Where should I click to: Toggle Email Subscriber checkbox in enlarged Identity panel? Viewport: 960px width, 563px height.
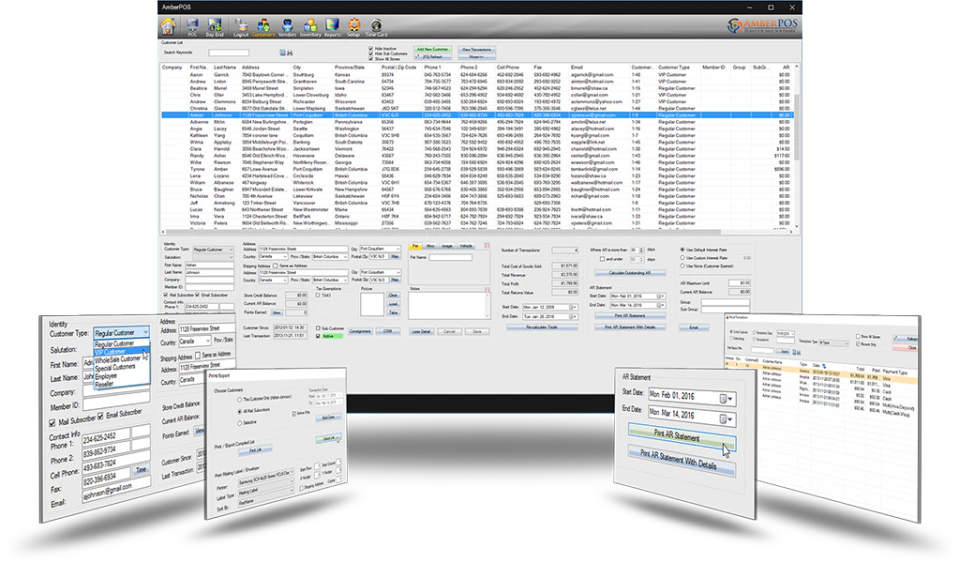click(x=101, y=416)
